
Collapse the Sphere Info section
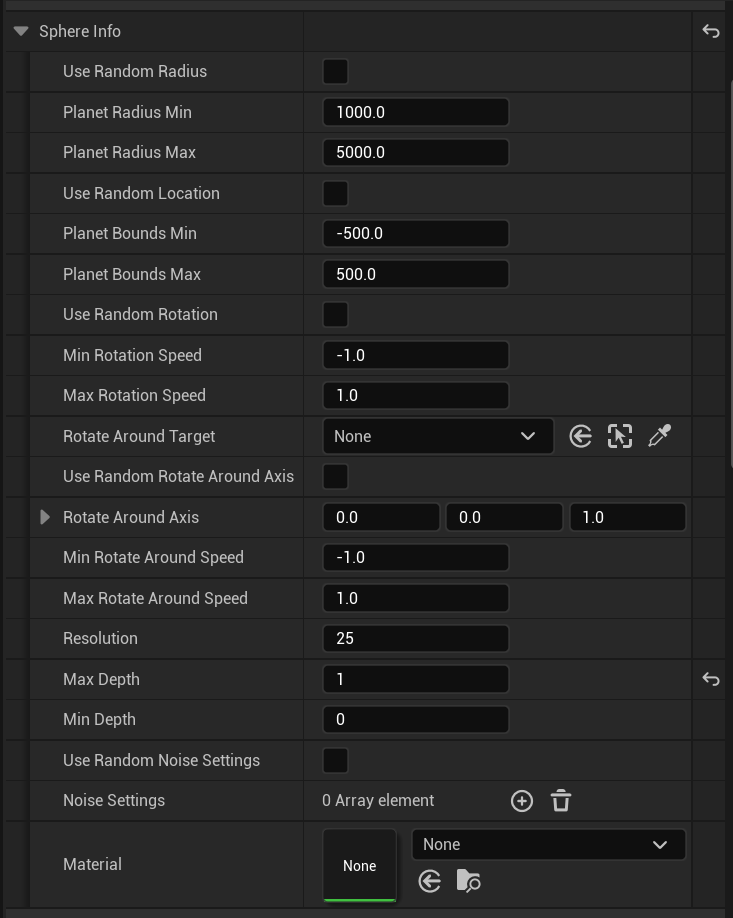[21, 31]
